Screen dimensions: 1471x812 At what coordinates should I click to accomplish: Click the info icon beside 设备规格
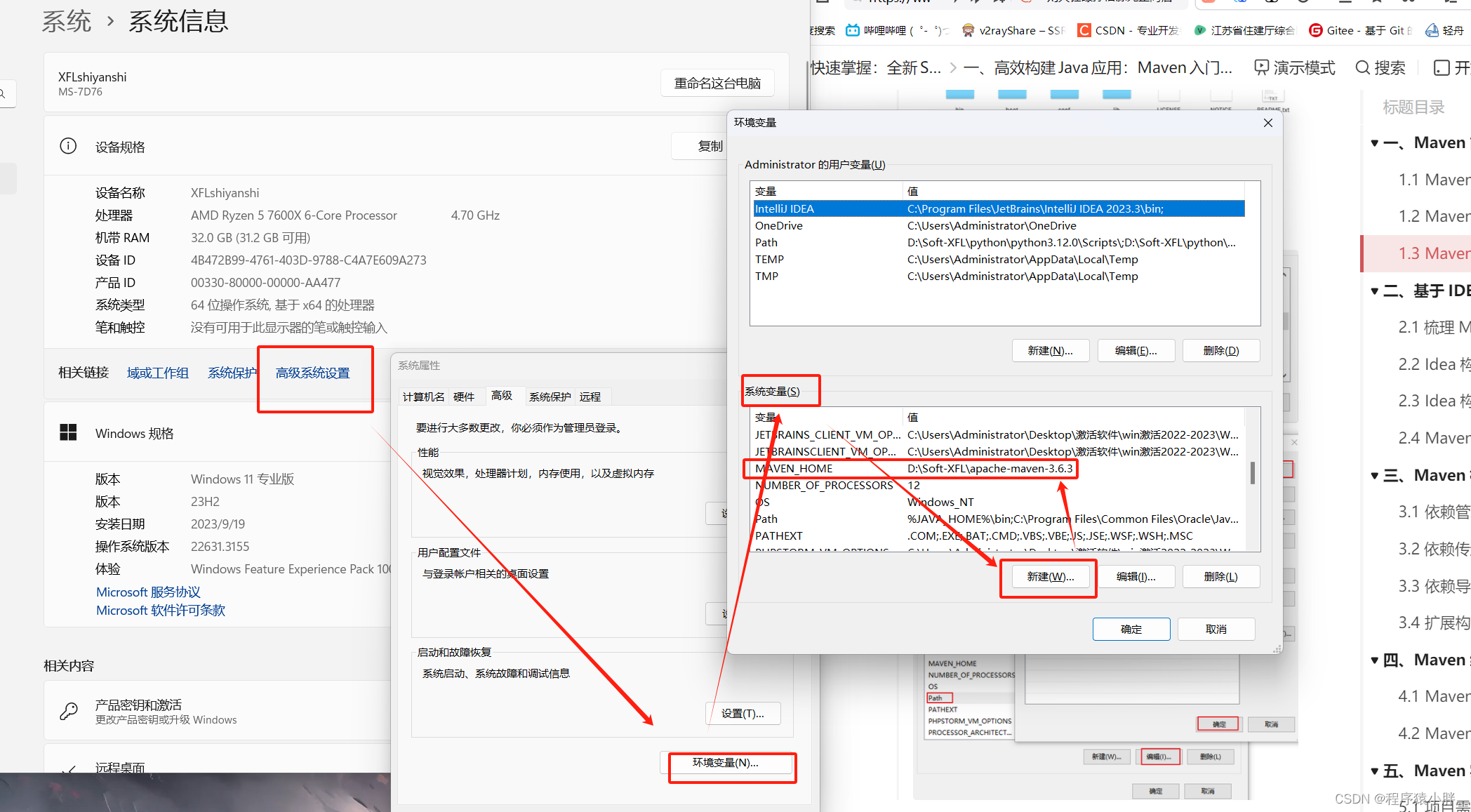pyautogui.click(x=68, y=146)
